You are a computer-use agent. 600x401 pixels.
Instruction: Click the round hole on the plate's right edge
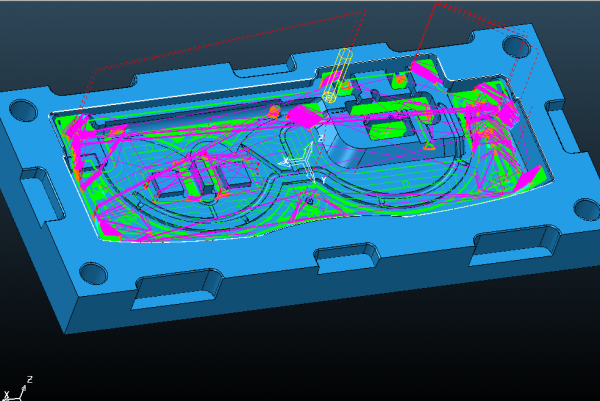(581, 208)
